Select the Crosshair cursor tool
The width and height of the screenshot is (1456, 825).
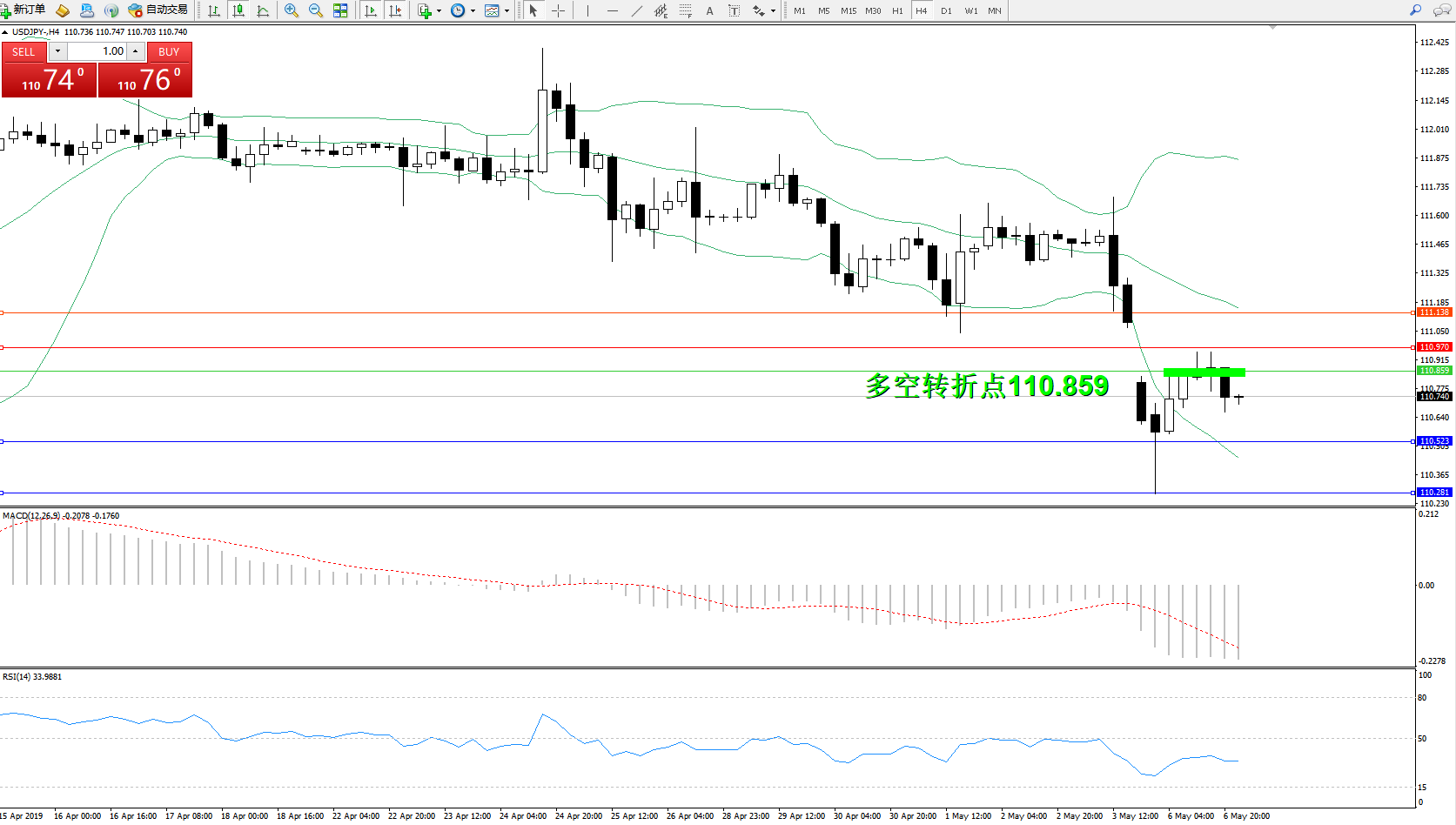(559, 10)
